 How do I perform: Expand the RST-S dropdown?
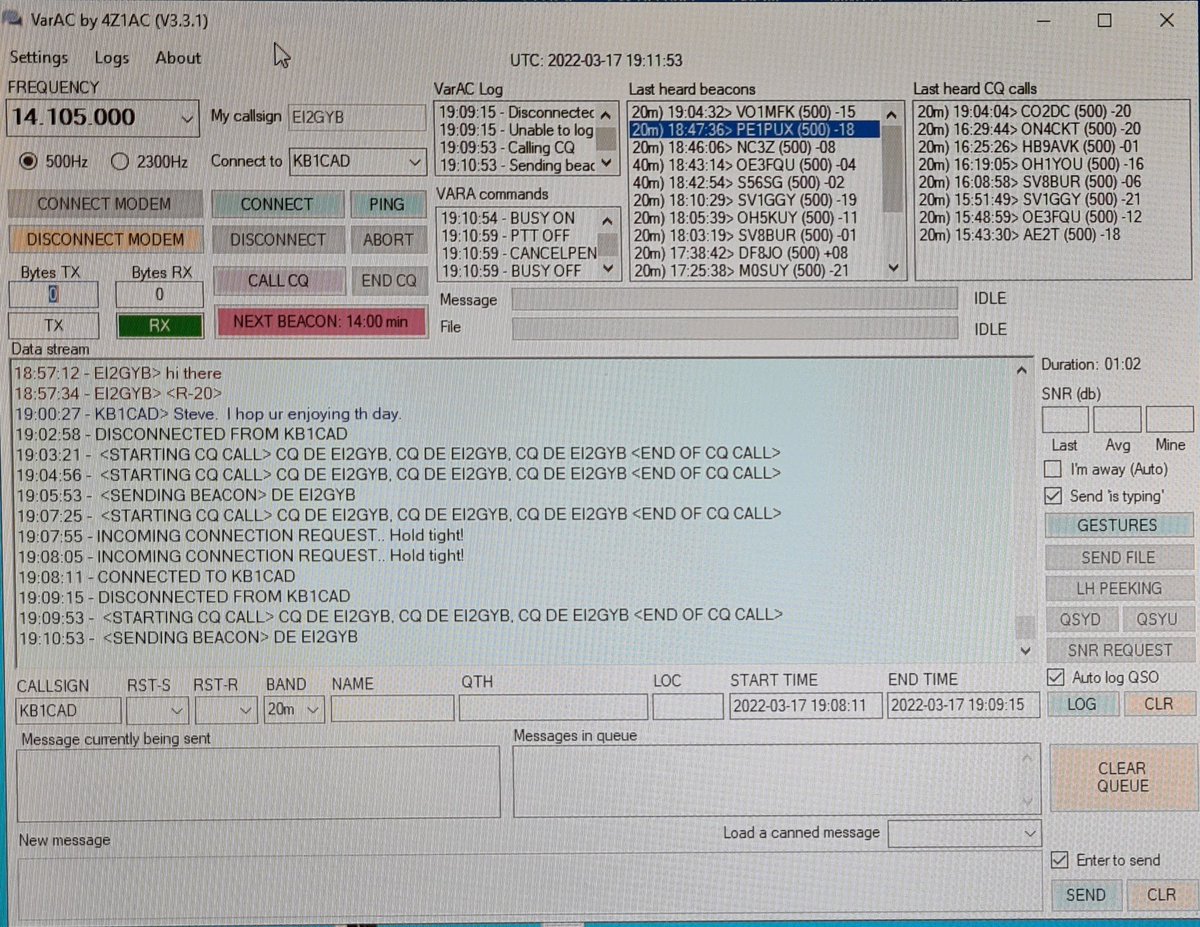pyautogui.click(x=177, y=710)
